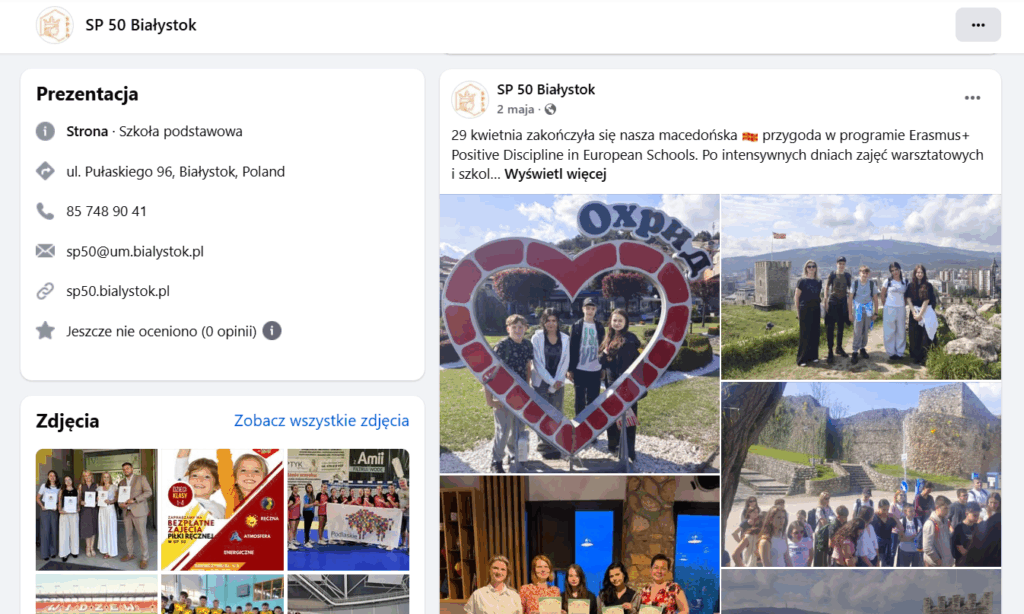Open the team photo with Podlaskie banner

tap(349, 509)
